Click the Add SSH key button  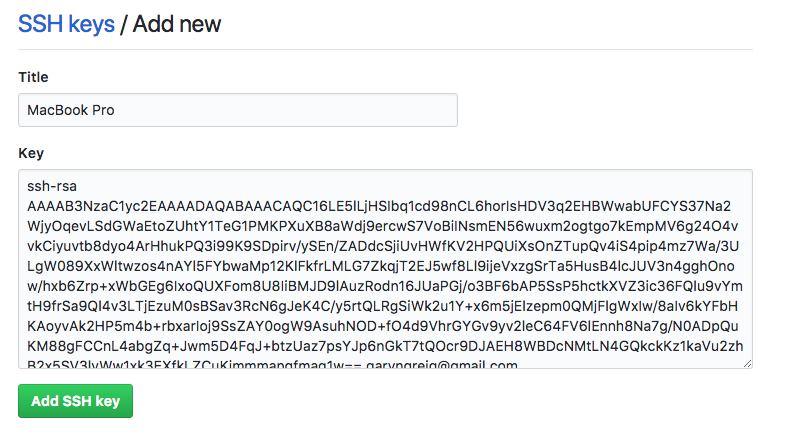click(x=75, y=401)
